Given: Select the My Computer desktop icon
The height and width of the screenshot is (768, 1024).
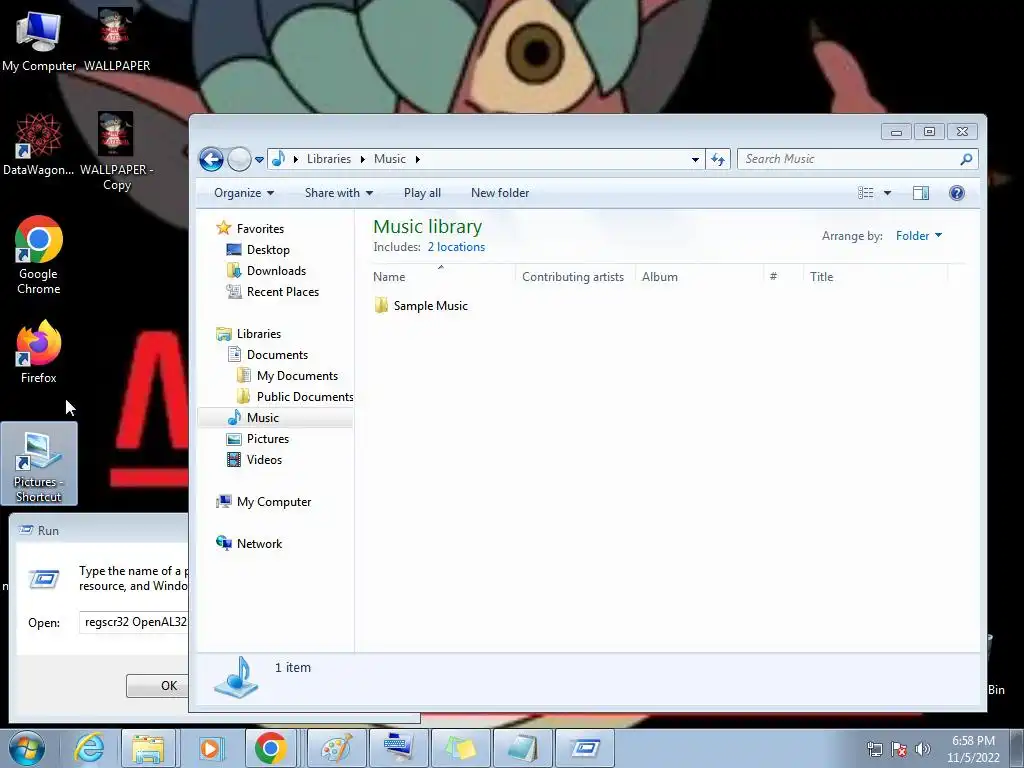Looking at the screenshot, I should [x=39, y=41].
